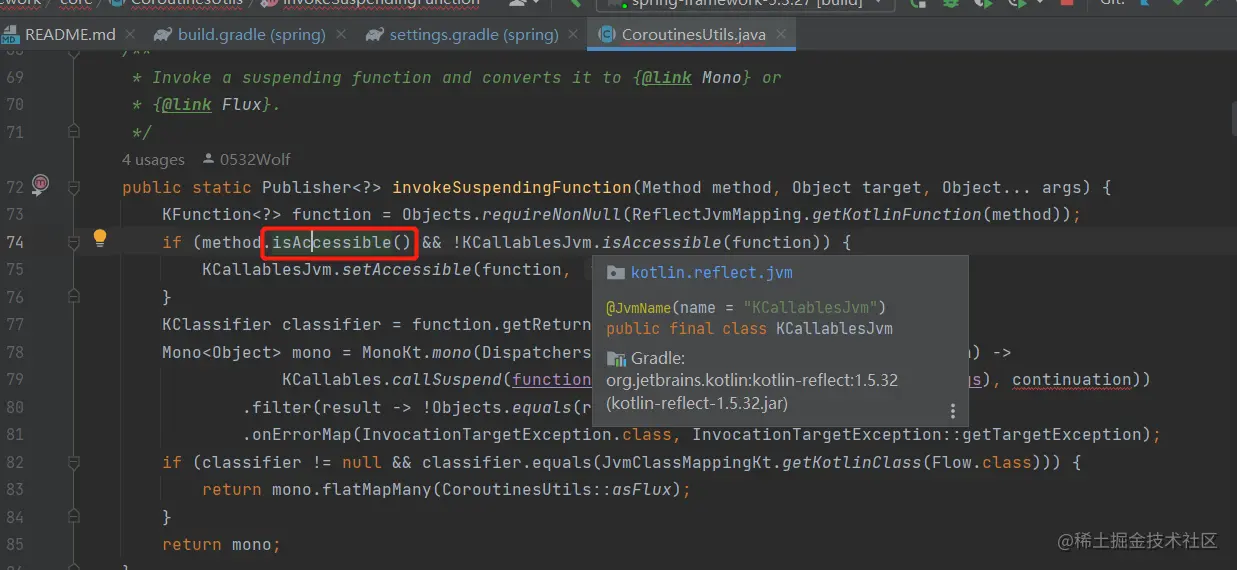Switch to the build.gradle (spring) tab

pos(251,34)
